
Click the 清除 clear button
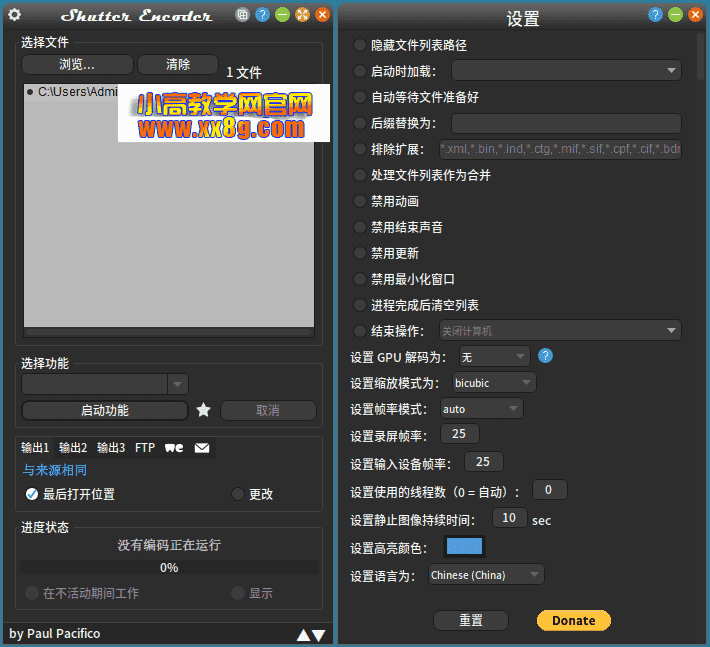[178, 64]
